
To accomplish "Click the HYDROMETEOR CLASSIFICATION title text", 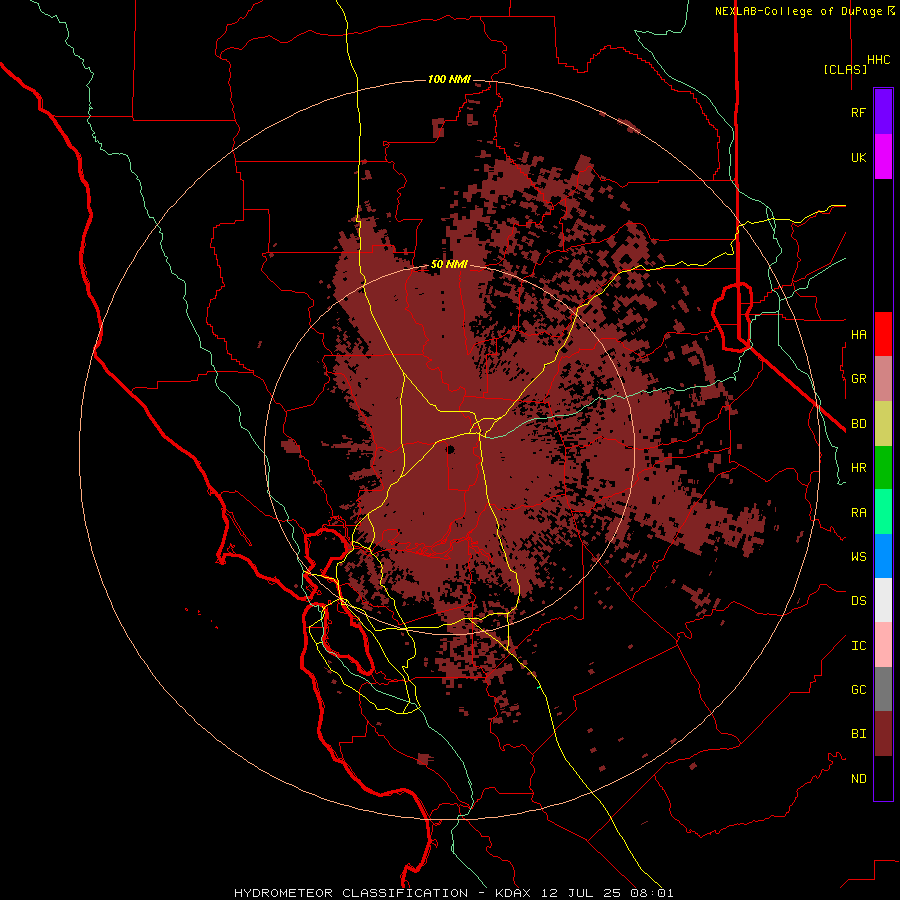I will 351,893.
